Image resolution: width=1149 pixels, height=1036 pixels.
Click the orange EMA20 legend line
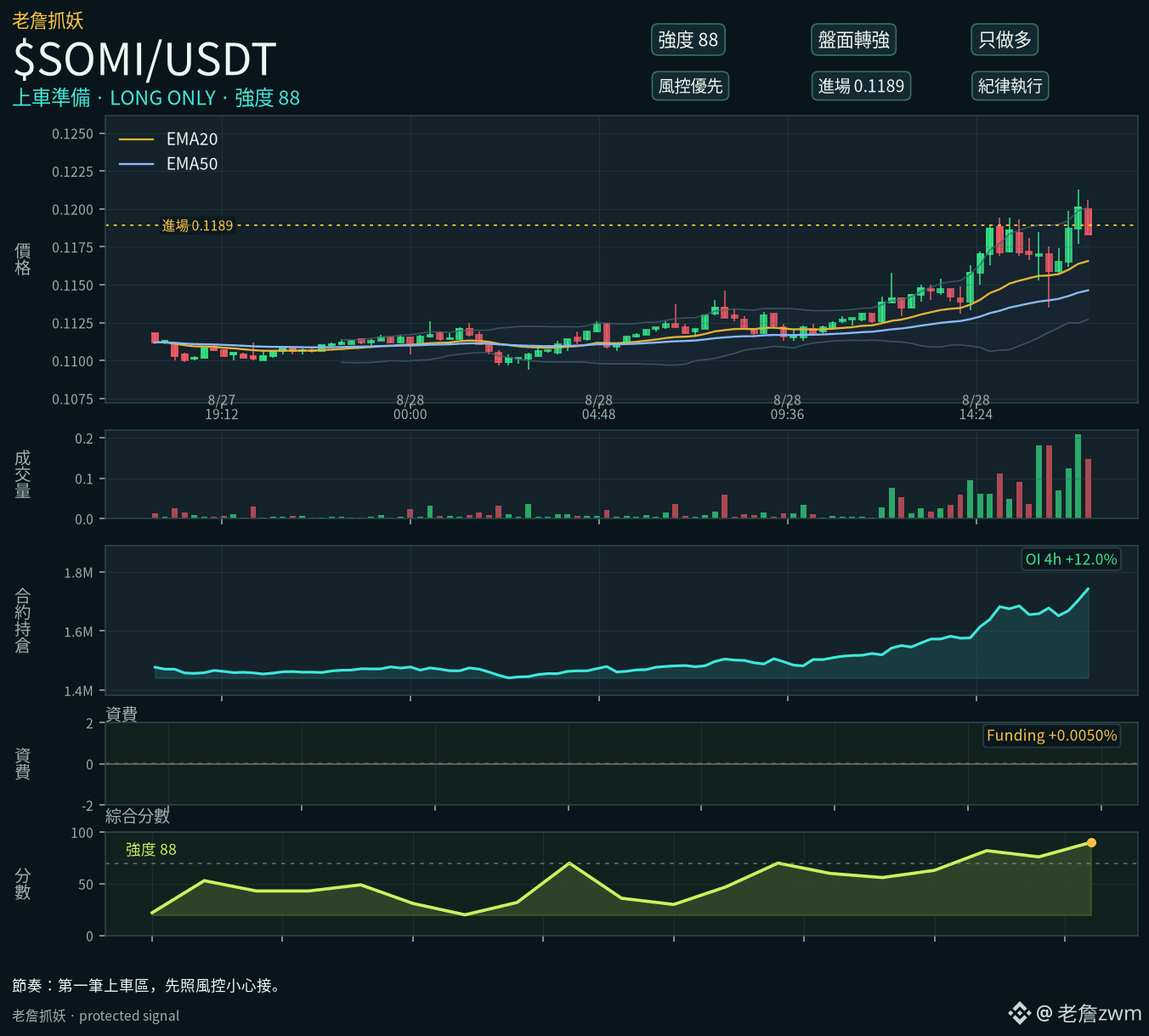136,139
